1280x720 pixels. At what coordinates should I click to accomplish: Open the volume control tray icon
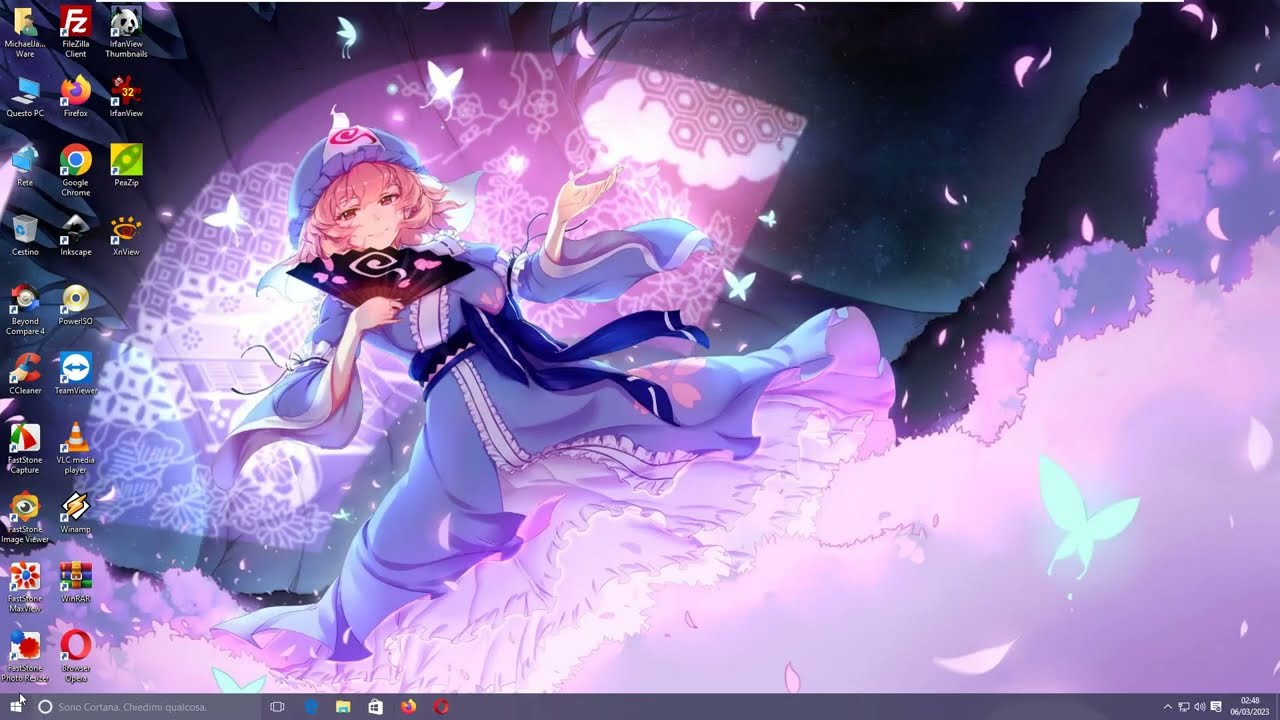click(x=1200, y=706)
